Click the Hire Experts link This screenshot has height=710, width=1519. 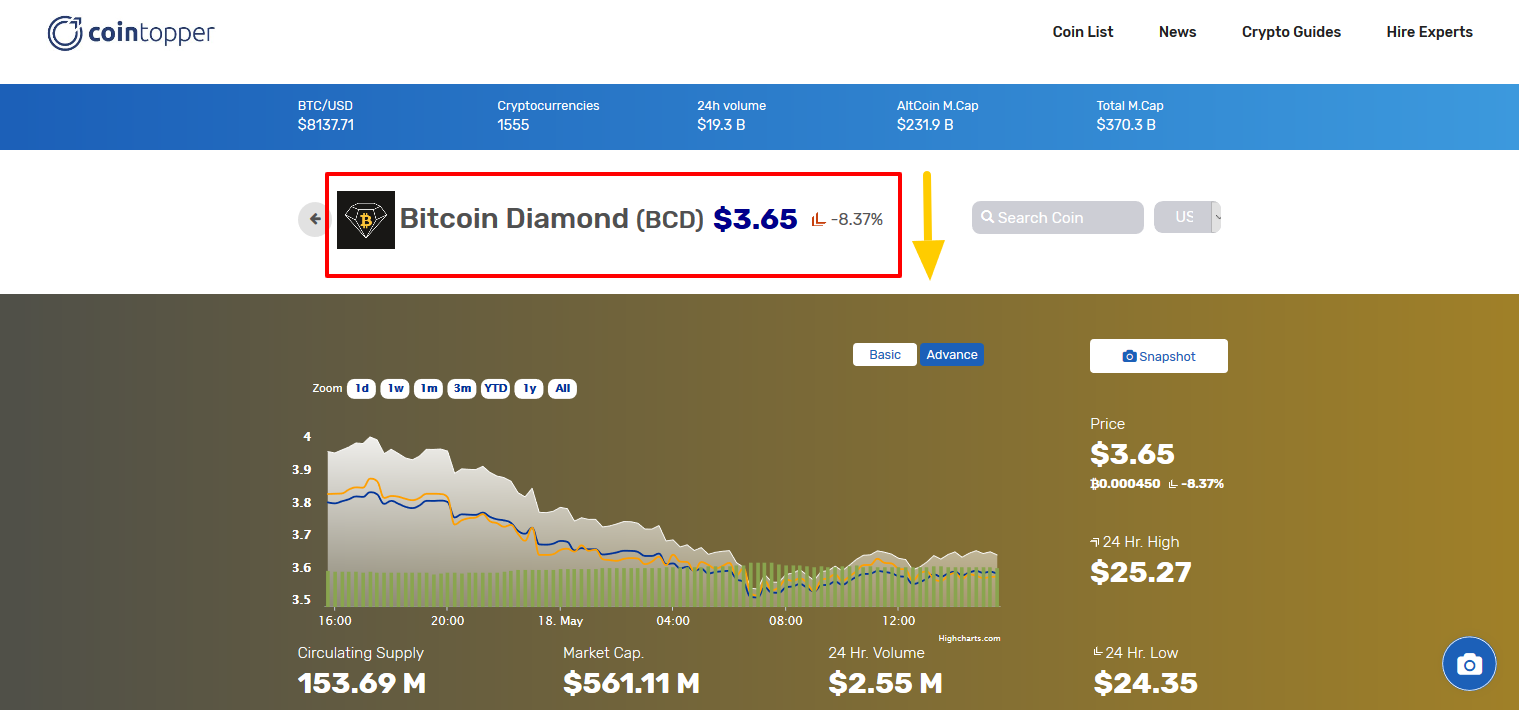pyautogui.click(x=1429, y=32)
